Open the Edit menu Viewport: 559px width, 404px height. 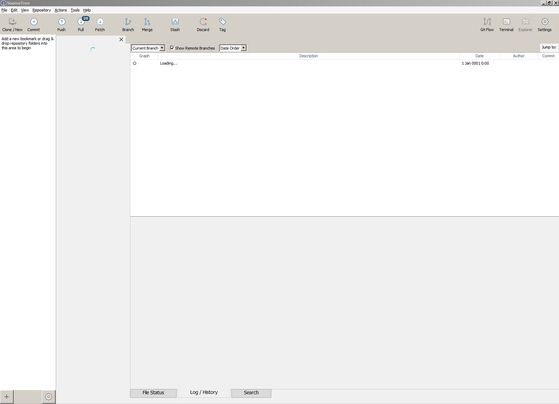click(x=14, y=10)
